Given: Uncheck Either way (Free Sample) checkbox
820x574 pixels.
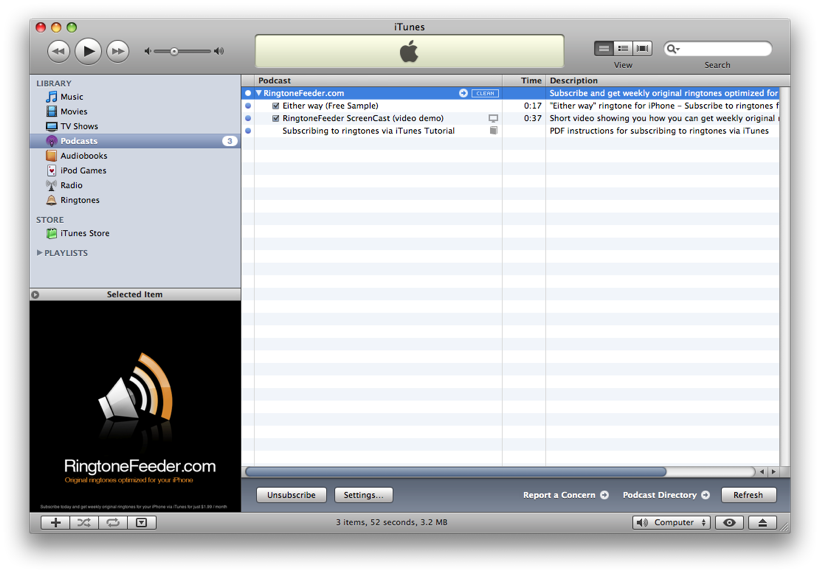Looking at the screenshot, I should coord(276,106).
